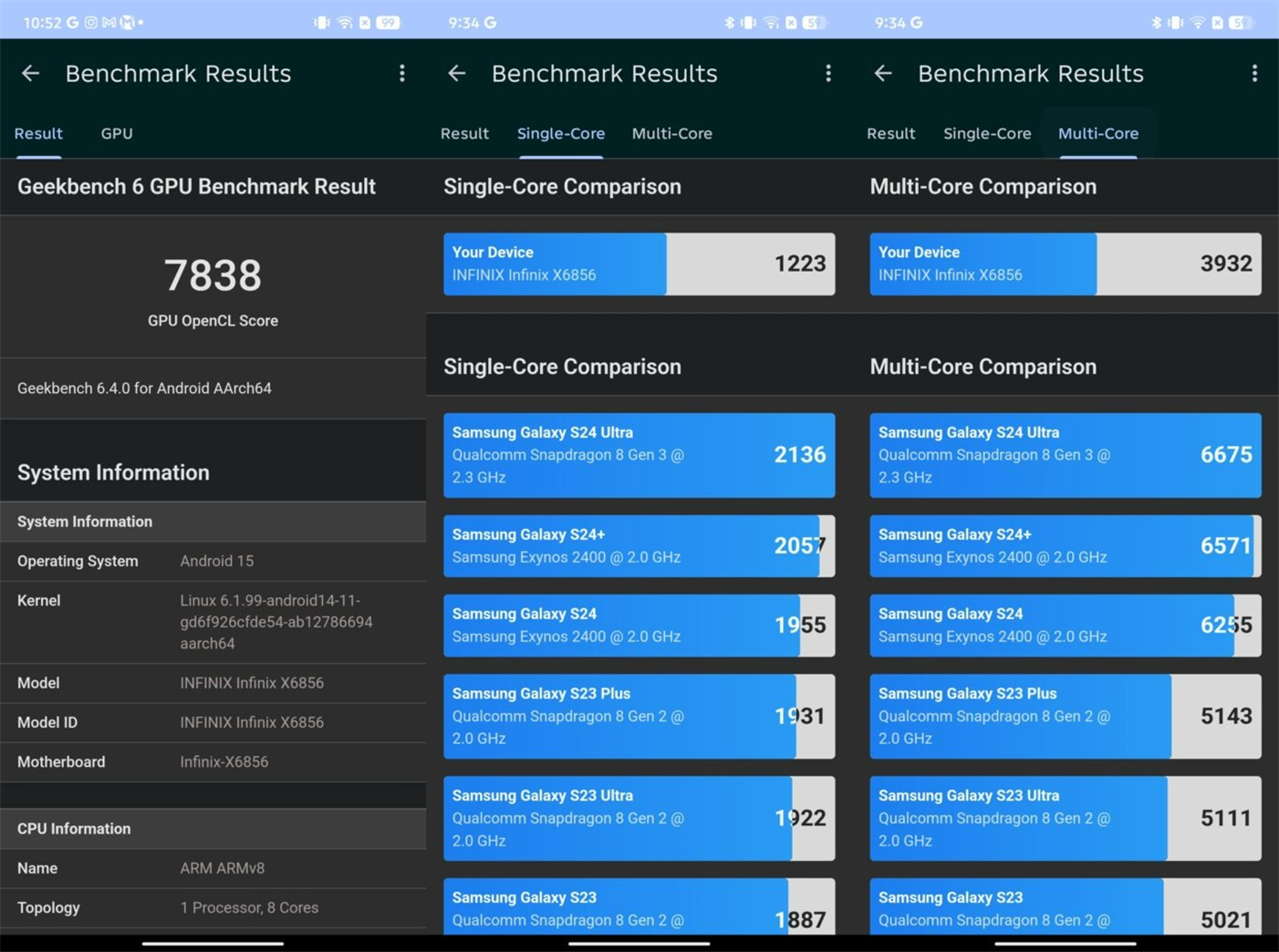Open three-dot menu on Multi-Core Comparison screen
This screenshot has width=1279, height=952.
pos(1254,74)
